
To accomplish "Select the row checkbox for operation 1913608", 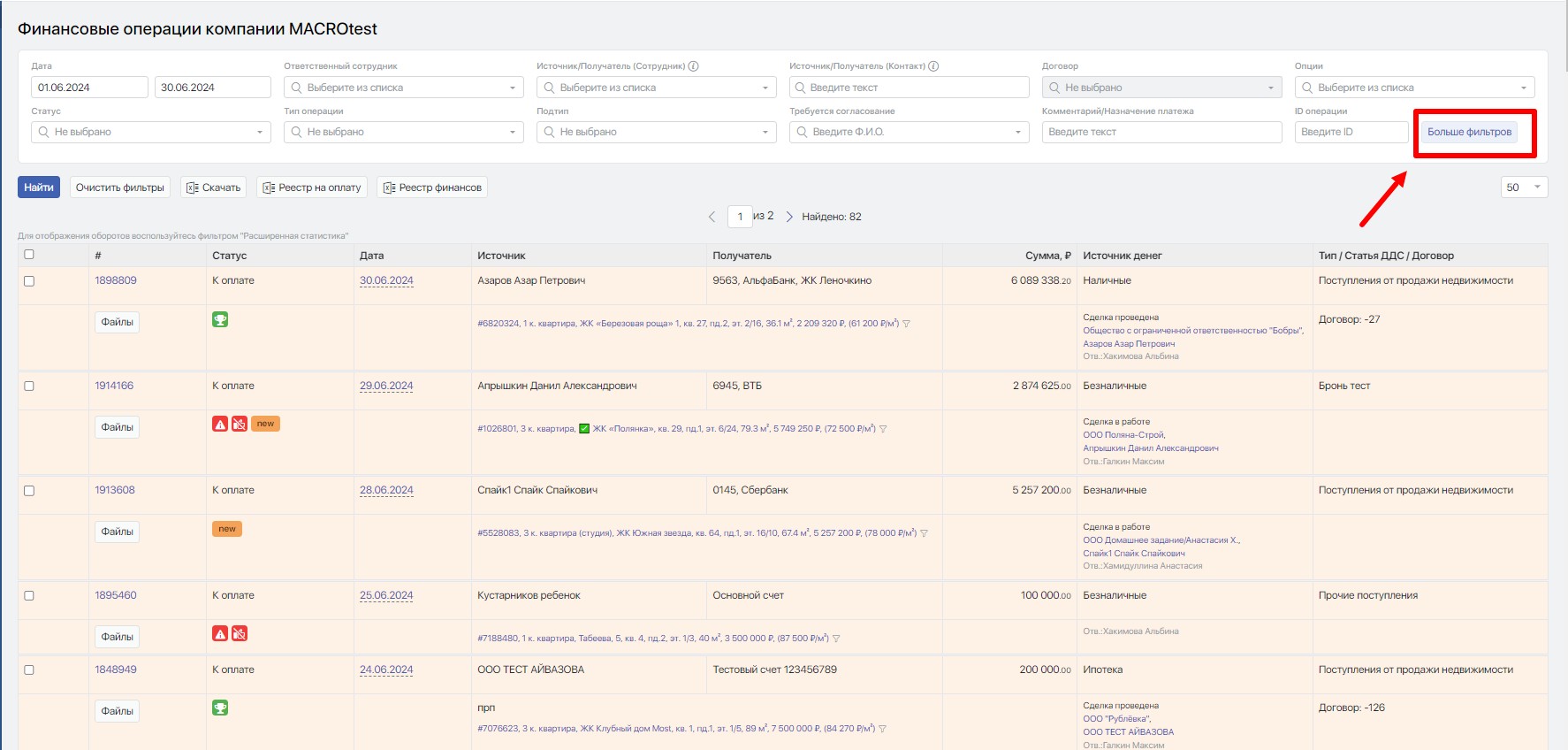I will [29, 491].
